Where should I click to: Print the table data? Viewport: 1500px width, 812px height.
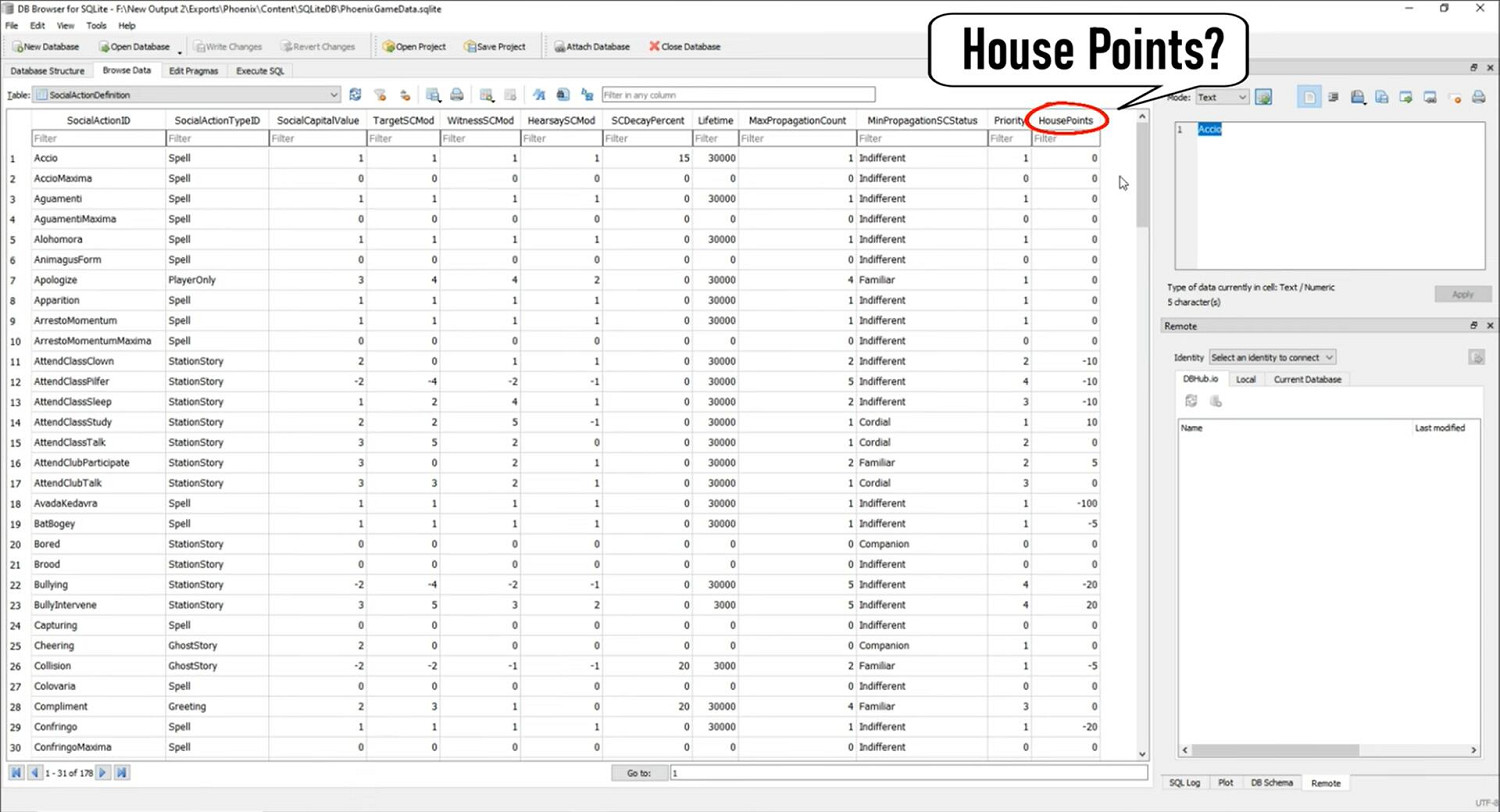(457, 95)
